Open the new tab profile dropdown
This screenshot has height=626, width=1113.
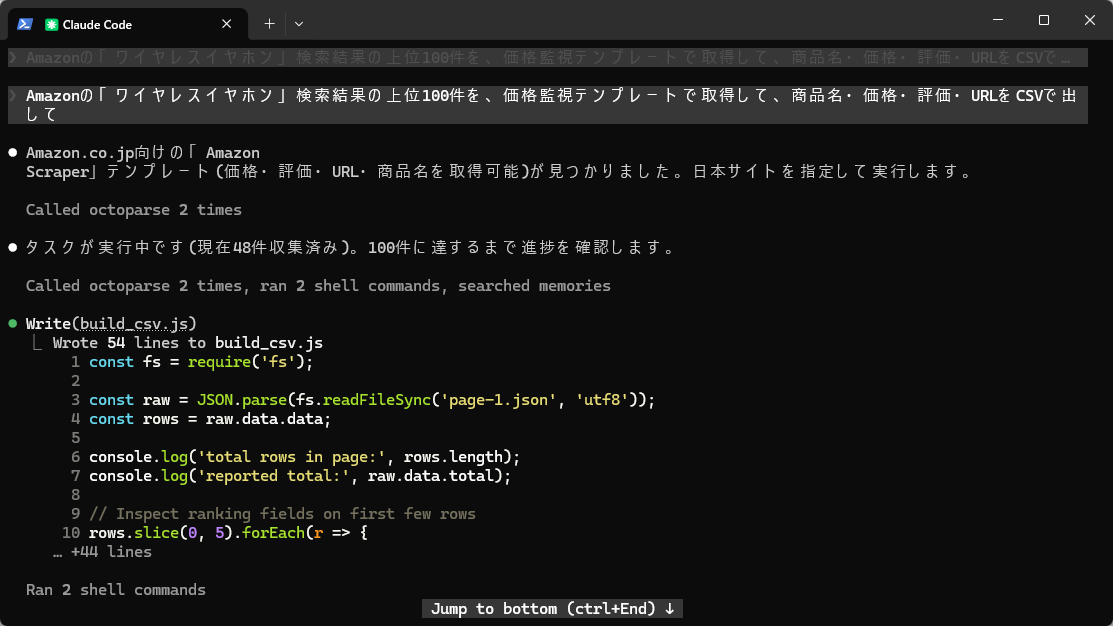pos(299,24)
